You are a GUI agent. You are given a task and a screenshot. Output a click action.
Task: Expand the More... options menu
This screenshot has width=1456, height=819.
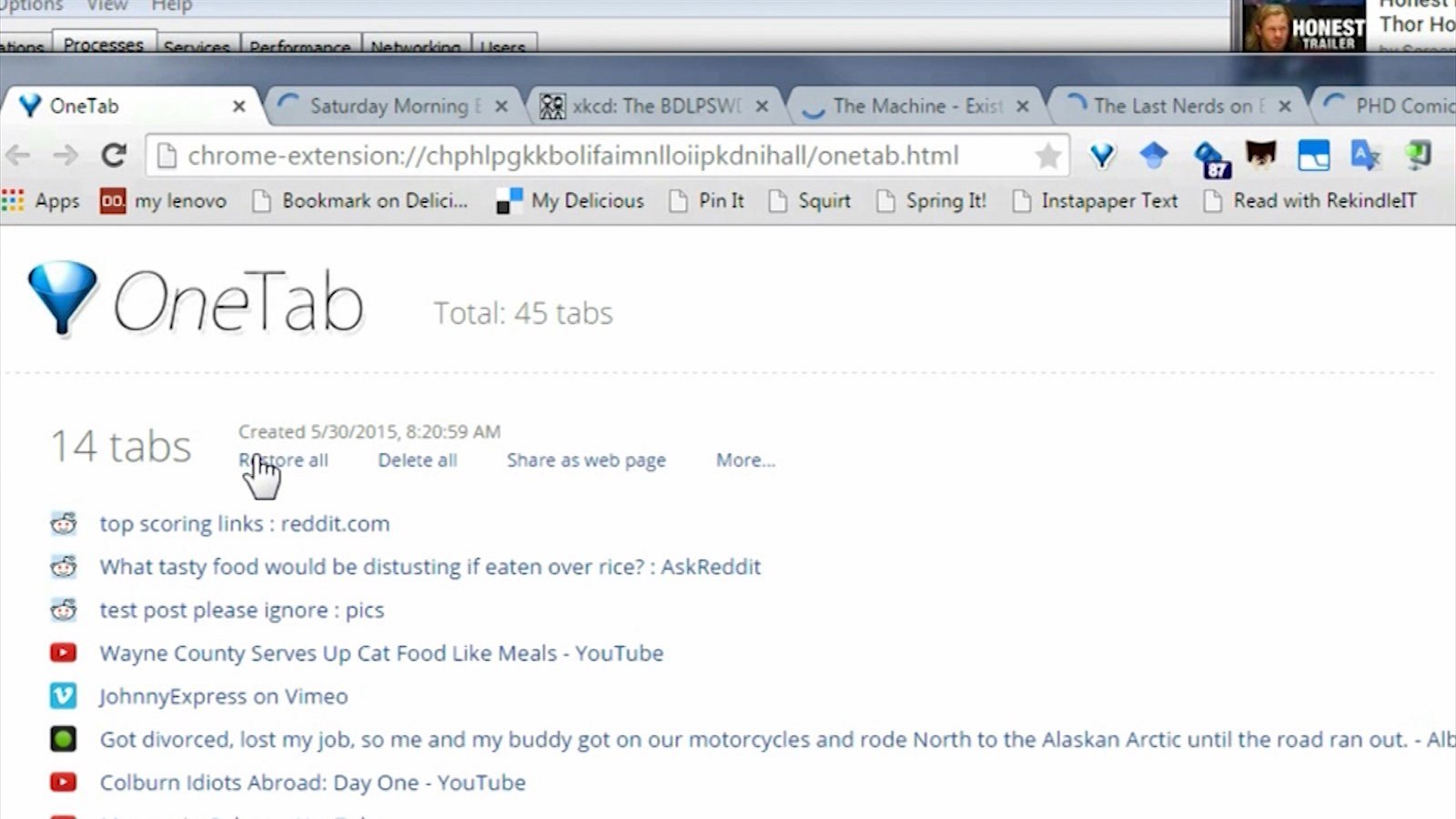pos(745,460)
